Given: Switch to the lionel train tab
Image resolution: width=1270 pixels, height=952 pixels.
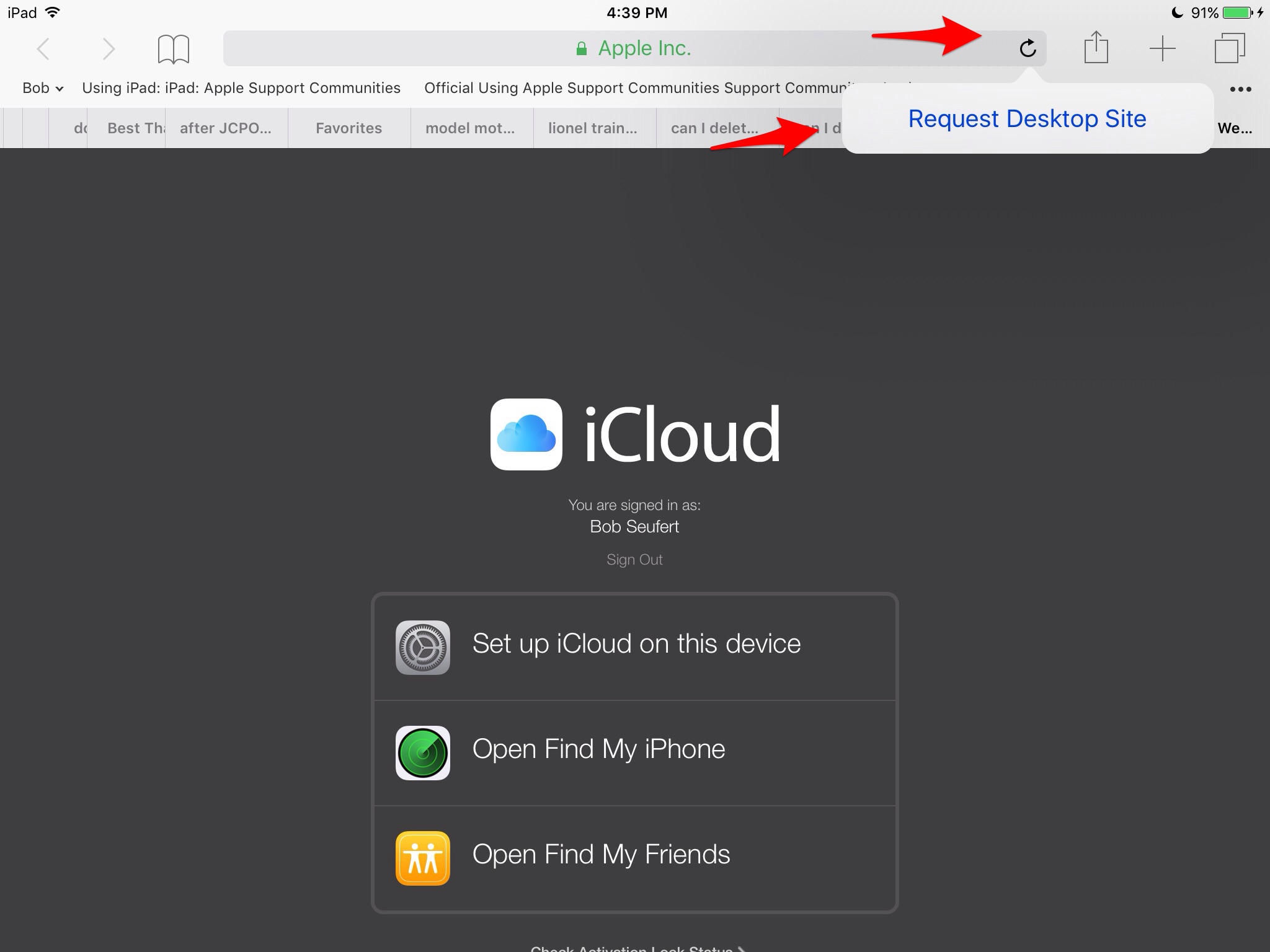Looking at the screenshot, I should point(592,128).
